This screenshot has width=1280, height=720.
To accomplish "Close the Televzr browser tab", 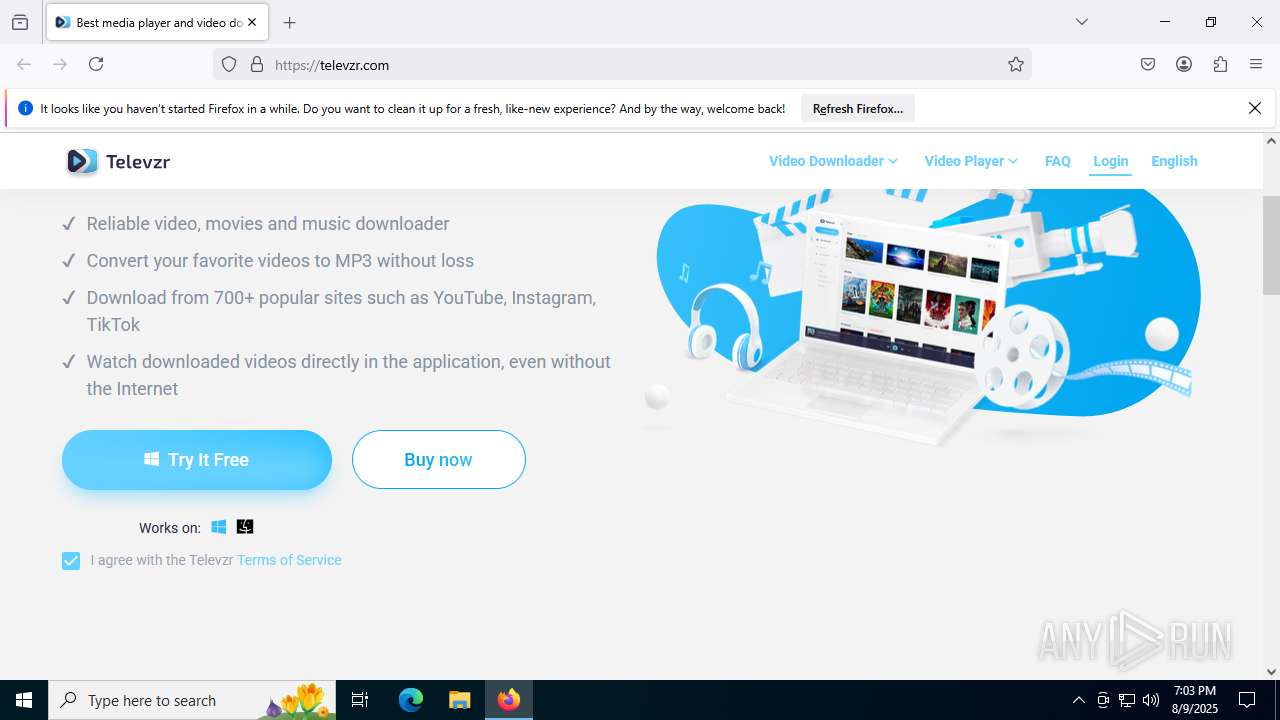I will 252,22.
